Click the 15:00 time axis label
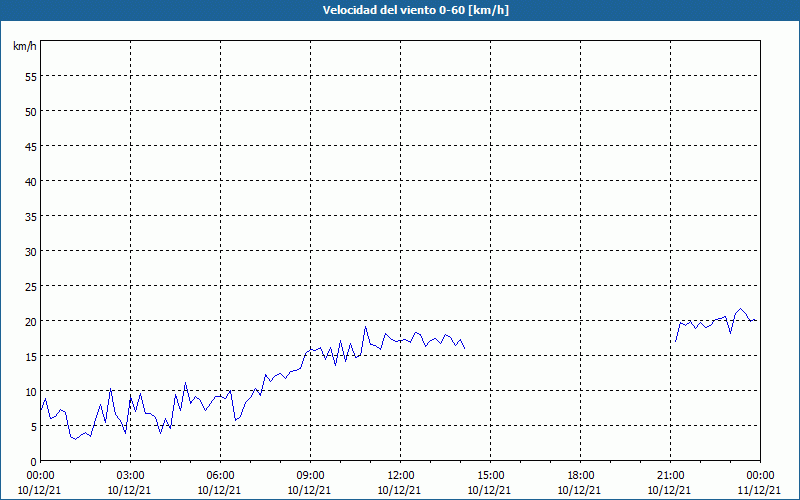800x500 pixels. [490, 476]
